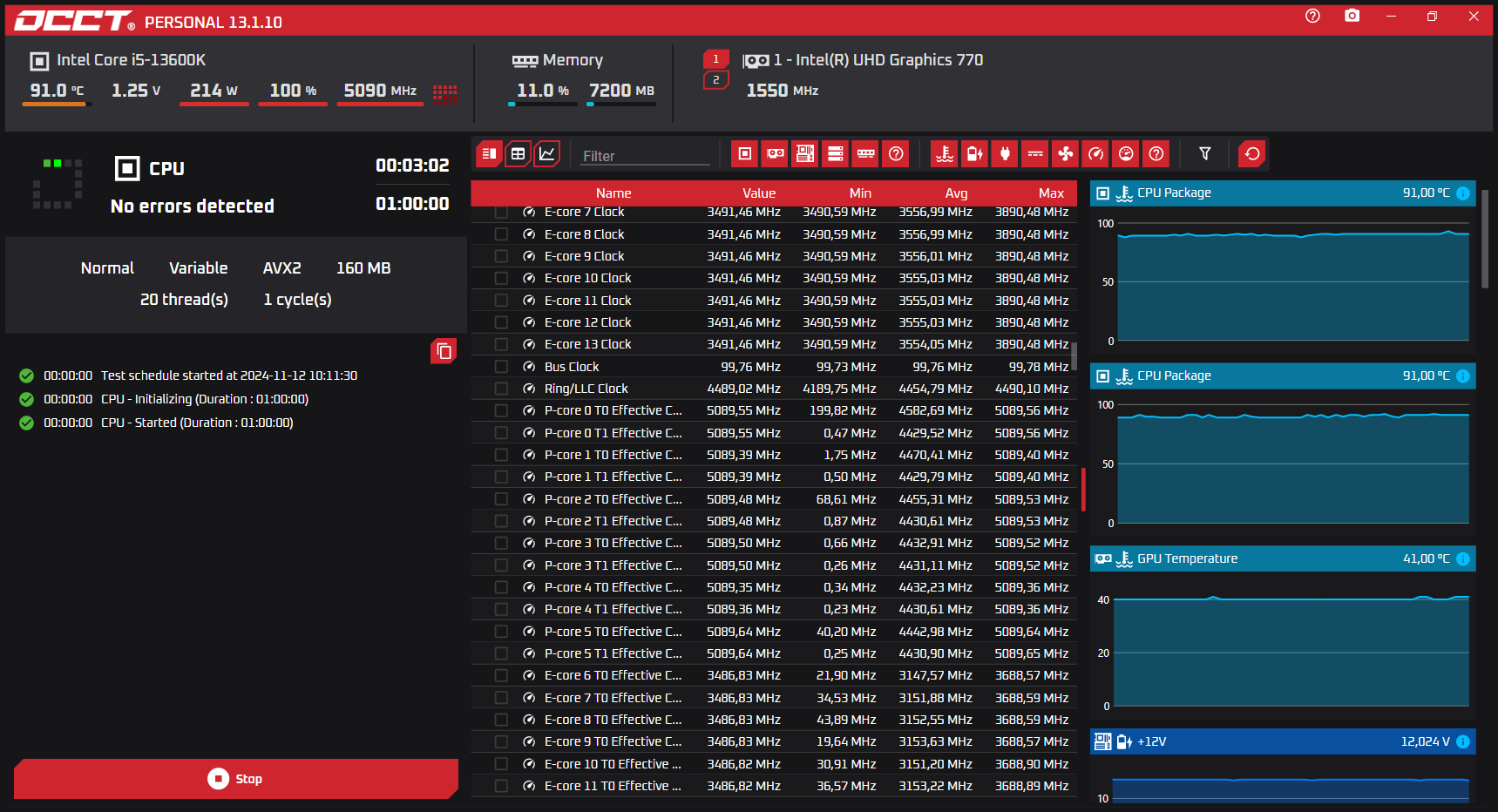The image size is (1498, 812).
Task: Open info for the GPU Temperature graph
Action: coord(1463,558)
